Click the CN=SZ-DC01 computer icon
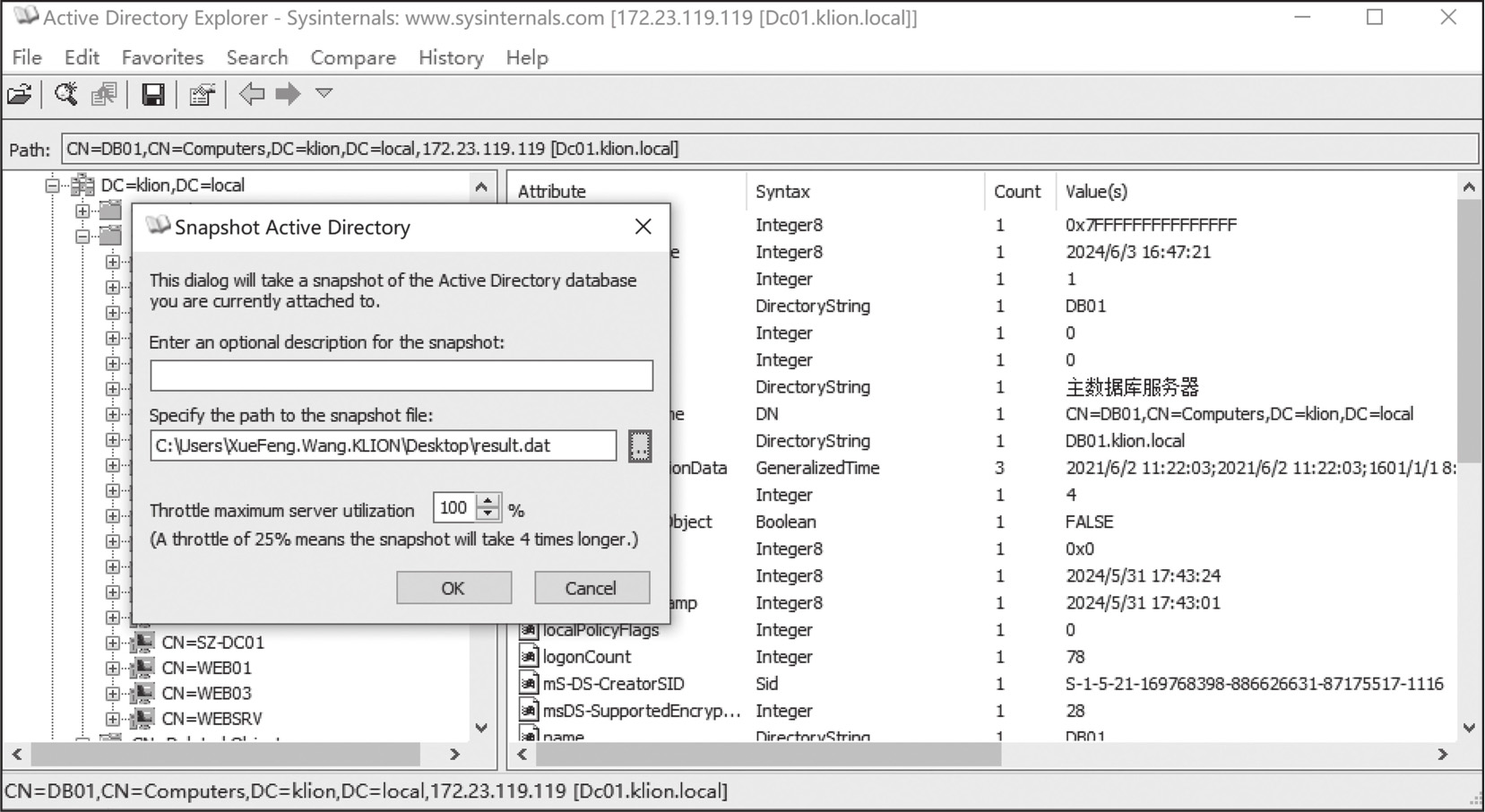The height and width of the screenshot is (812, 1485). click(x=142, y=642)
